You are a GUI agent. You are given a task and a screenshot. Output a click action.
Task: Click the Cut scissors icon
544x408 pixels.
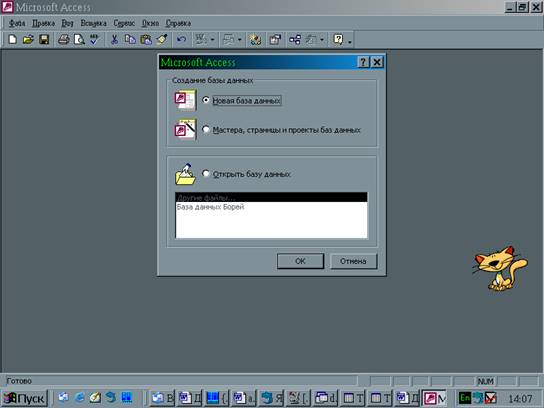(x=114, y=40)
